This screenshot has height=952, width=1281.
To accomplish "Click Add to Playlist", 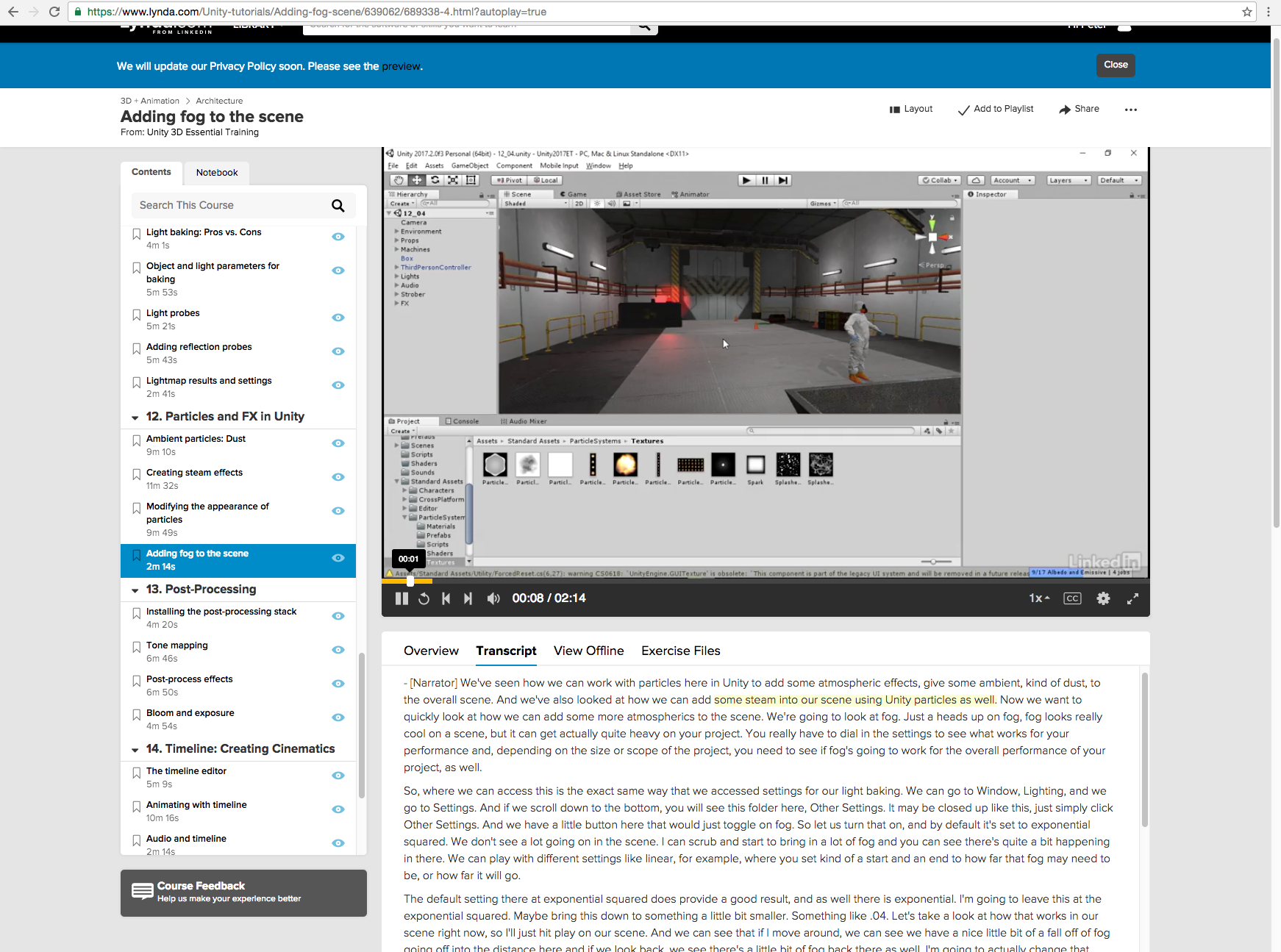I will [996, 109].
